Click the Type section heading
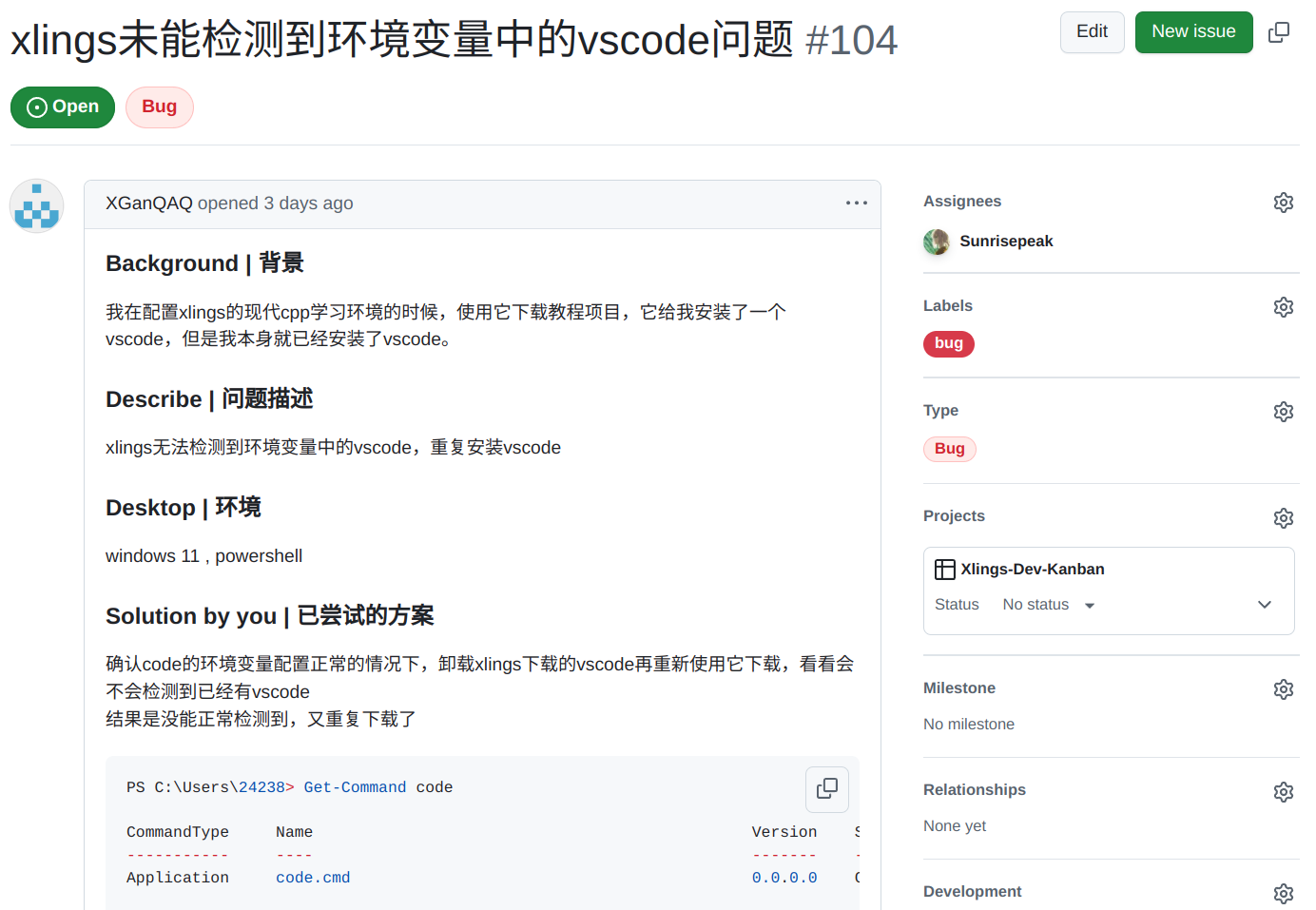1316x910 pixels. (940, 411)
